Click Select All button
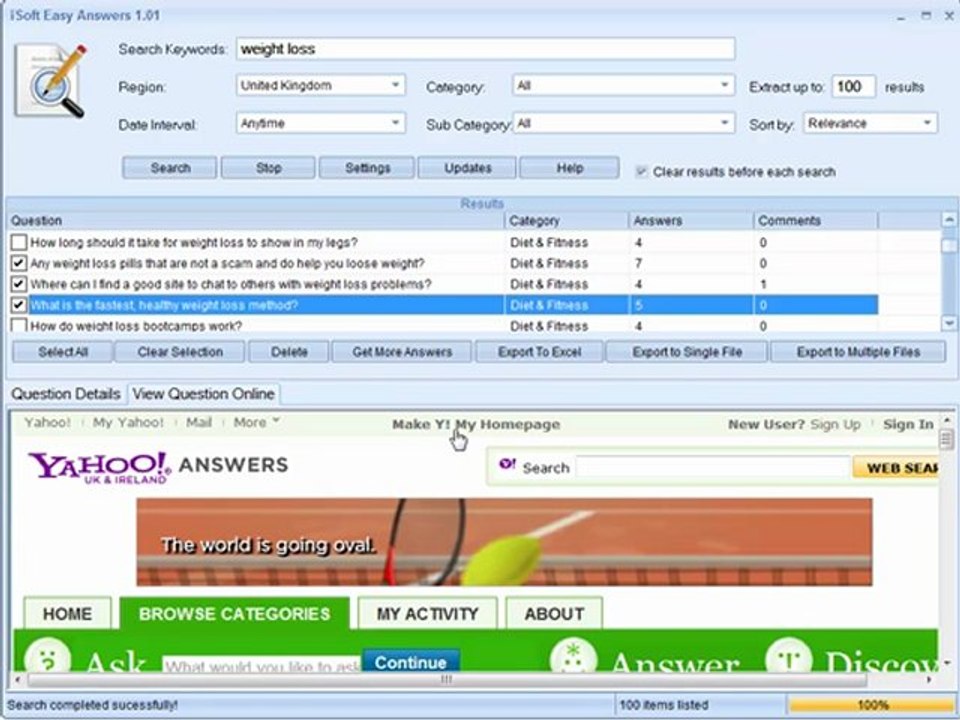 pos(62,352)
